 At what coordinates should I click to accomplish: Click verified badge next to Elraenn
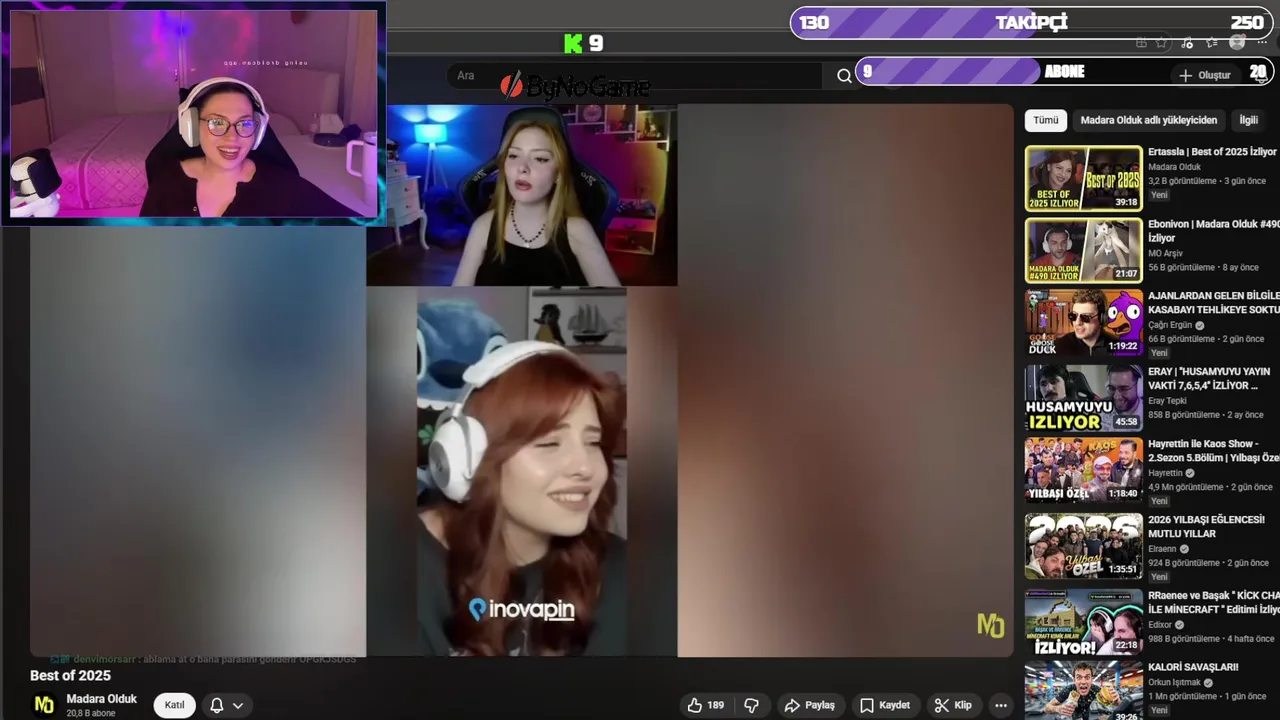pyautogui.click(x=1185, y=549)
